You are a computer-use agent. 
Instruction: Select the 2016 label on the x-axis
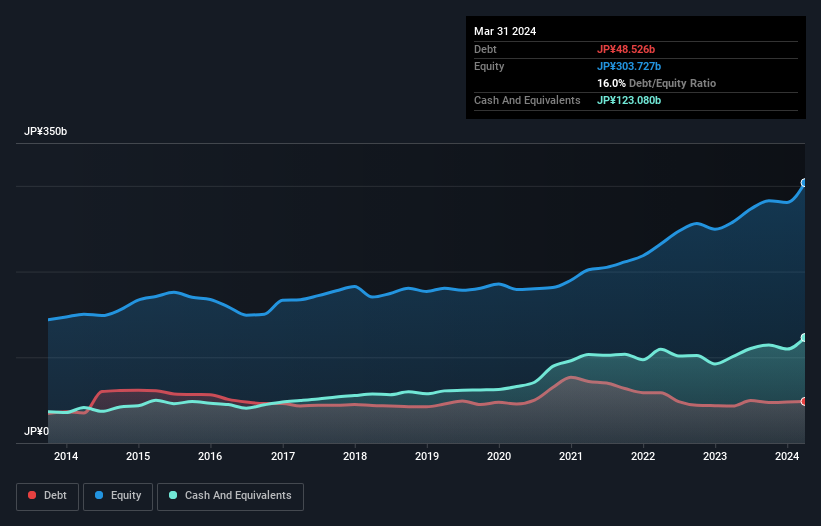coord(210,457)
